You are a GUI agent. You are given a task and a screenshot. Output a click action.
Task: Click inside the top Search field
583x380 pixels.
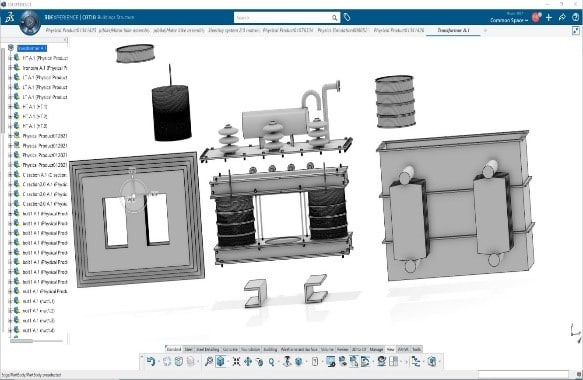283,17
